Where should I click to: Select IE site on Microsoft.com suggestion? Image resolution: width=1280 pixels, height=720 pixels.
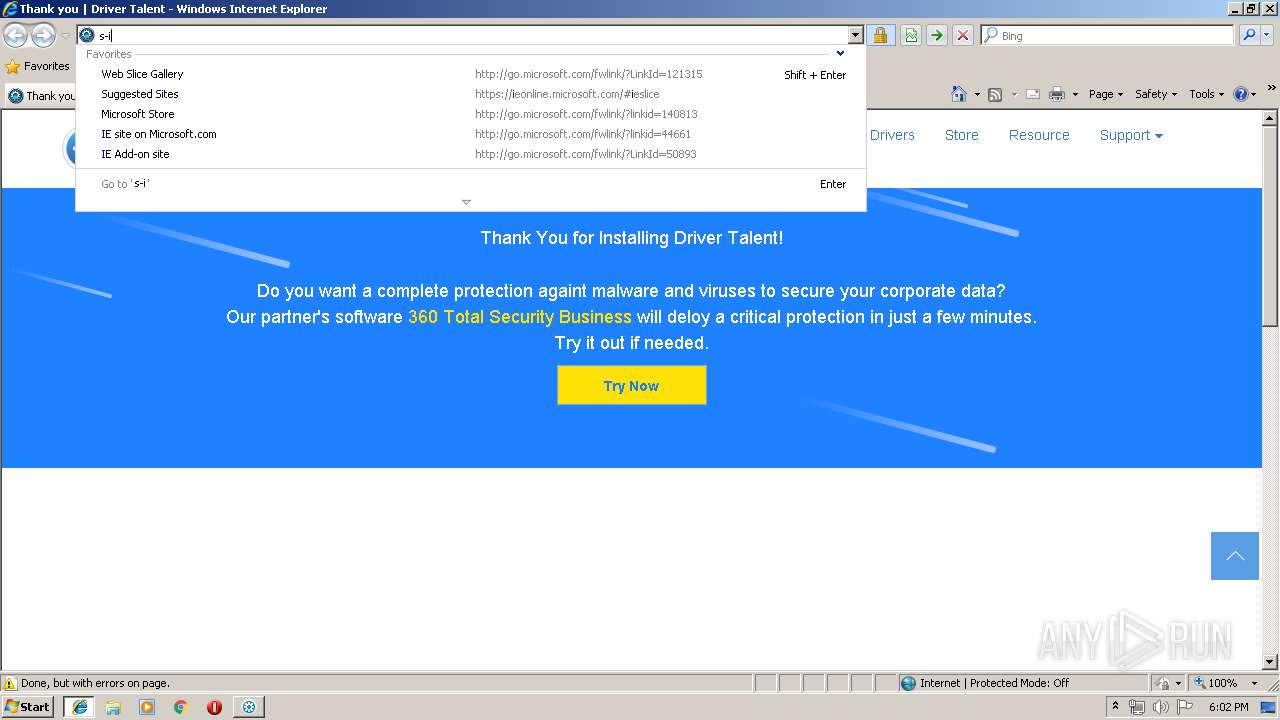(471, 134)
